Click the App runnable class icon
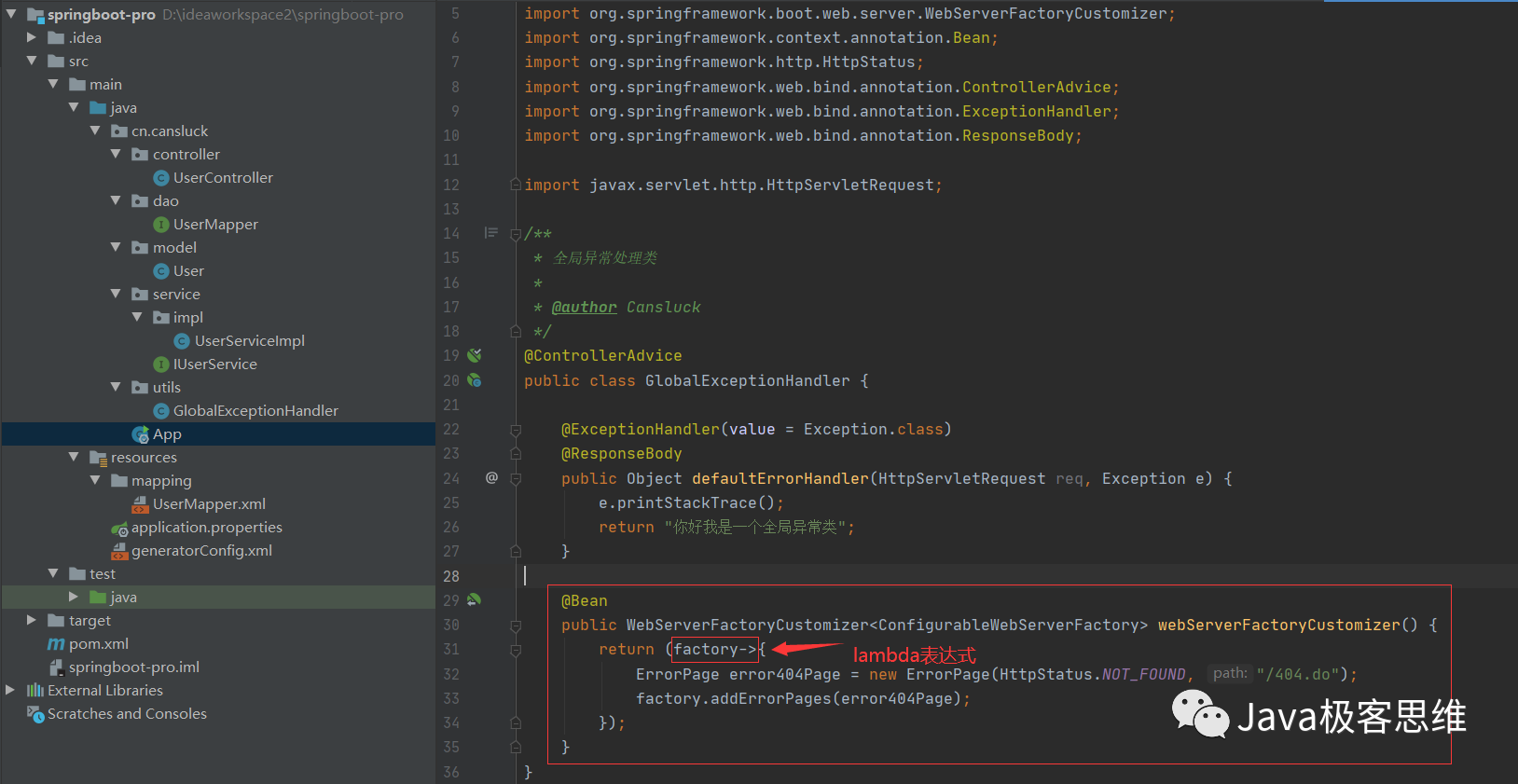This screenshot has height=784, width=1518. (141, 434)
